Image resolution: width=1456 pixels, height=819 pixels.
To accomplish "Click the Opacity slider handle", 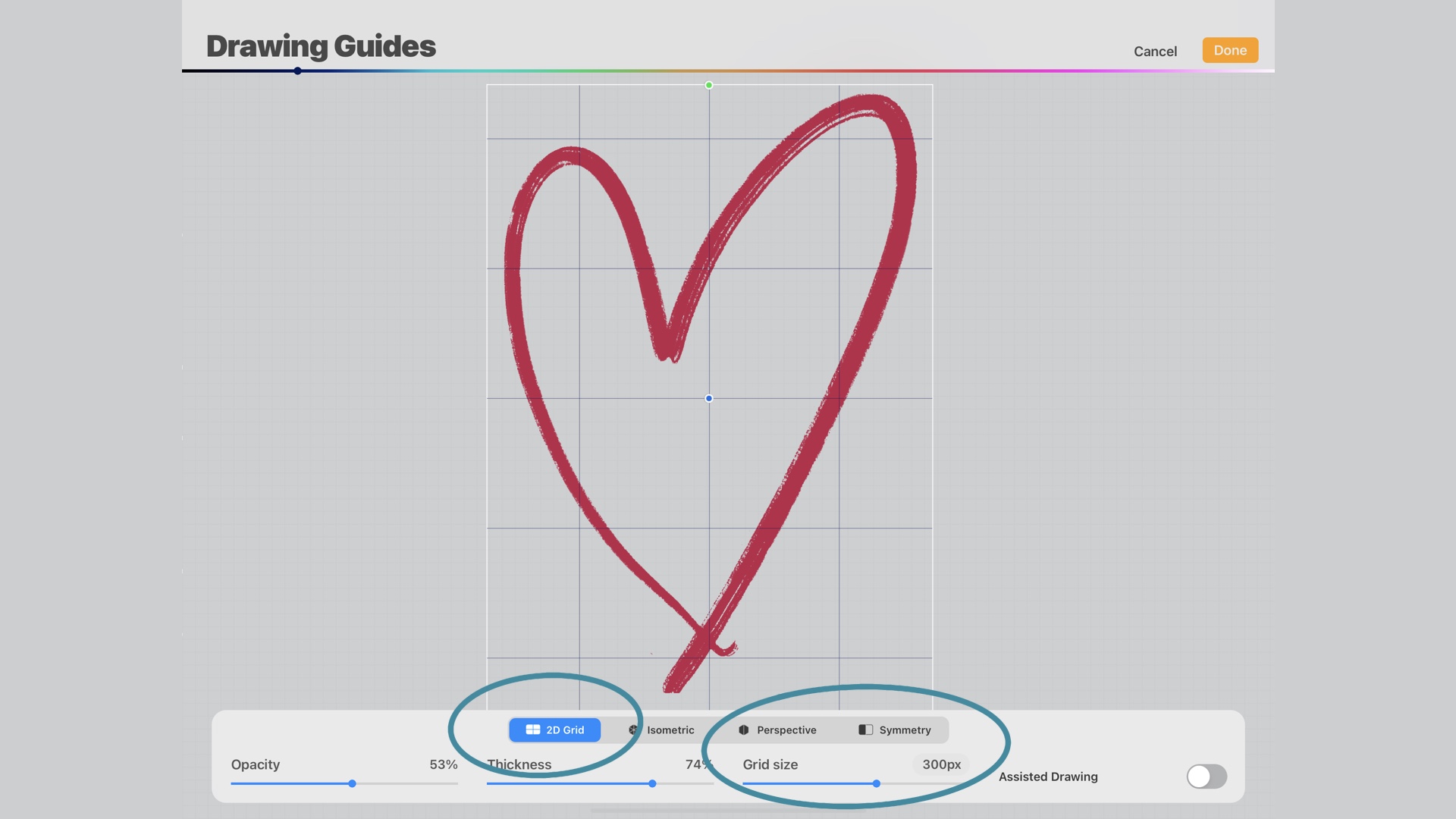I will click(x=352, y=783).
